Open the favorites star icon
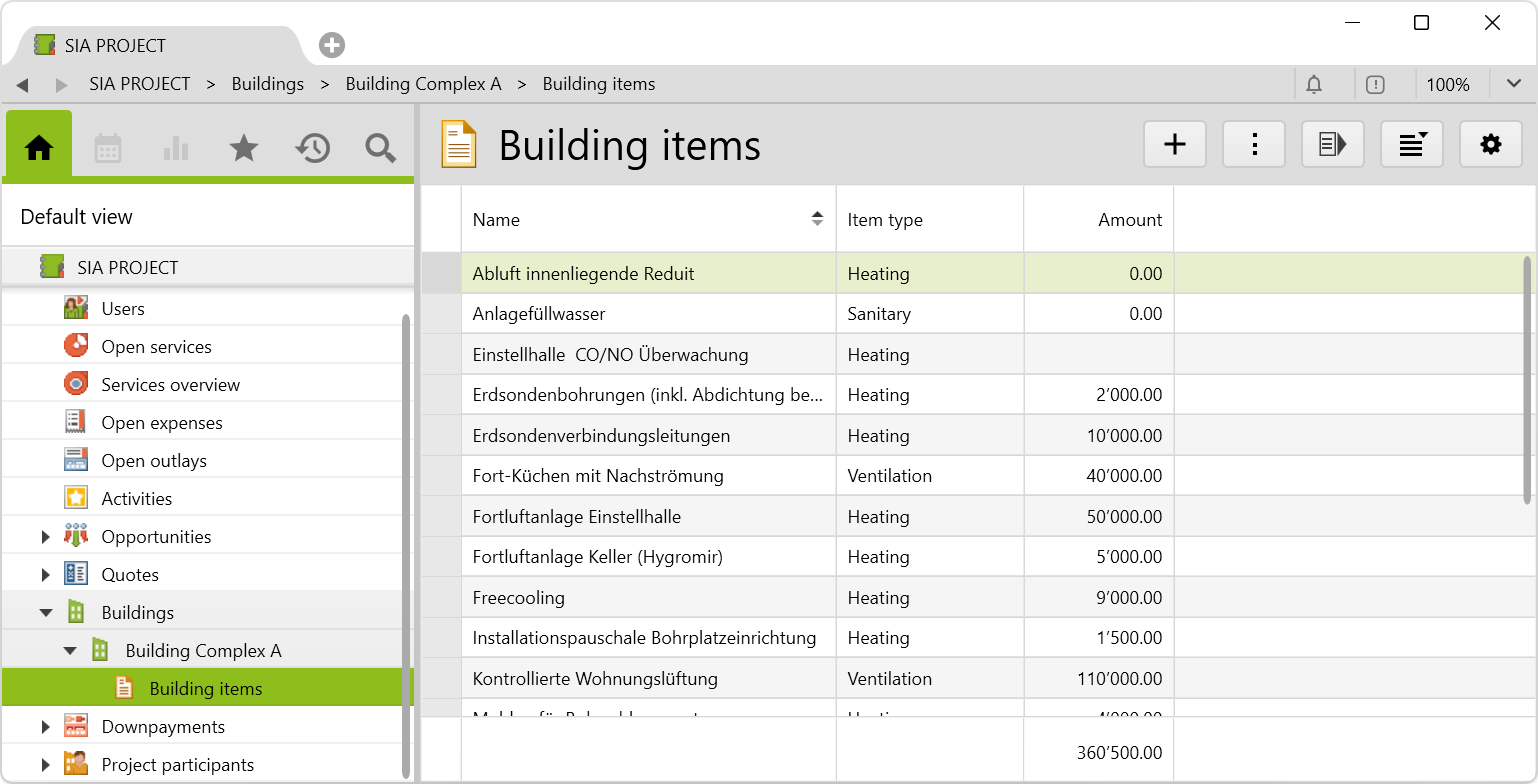The height and width of the screenshot is (784, 1538). point(244,148)
